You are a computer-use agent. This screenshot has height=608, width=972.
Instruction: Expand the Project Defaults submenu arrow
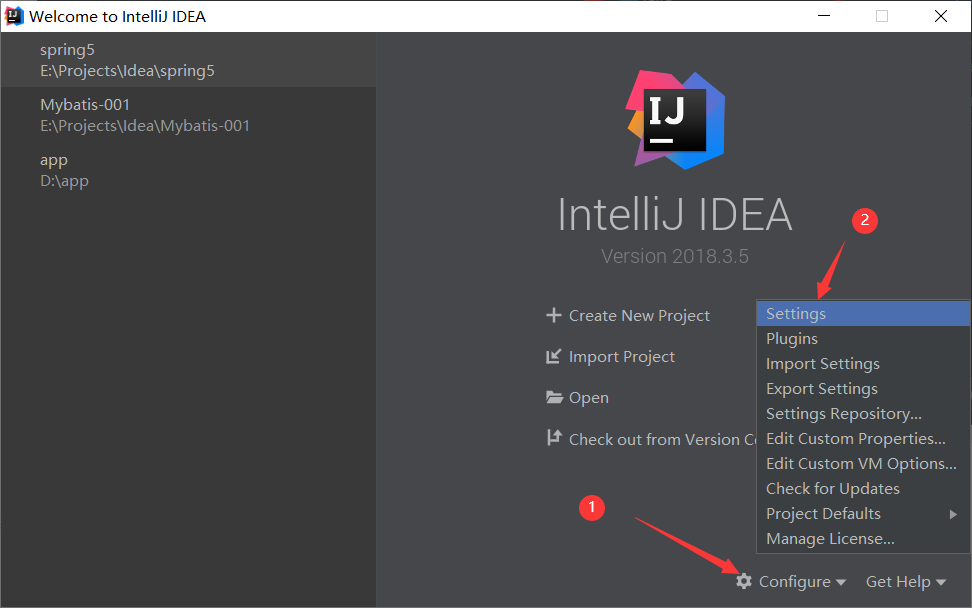coord(953,514)
